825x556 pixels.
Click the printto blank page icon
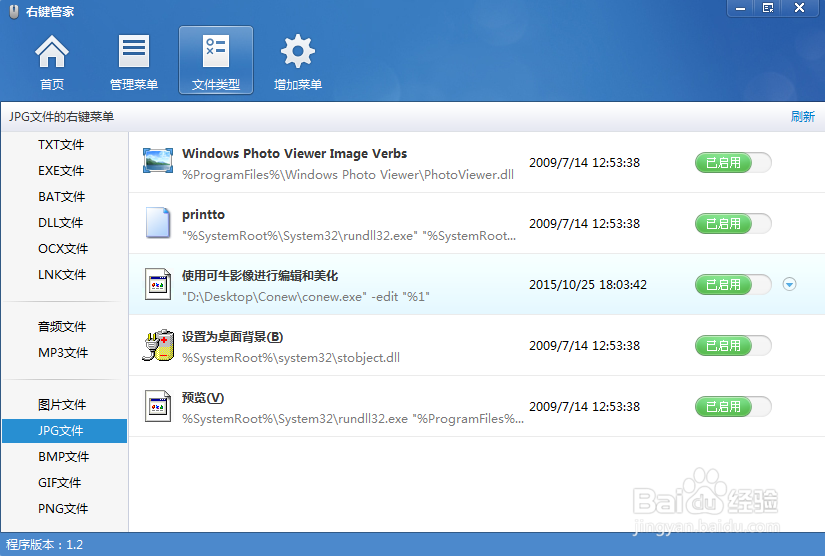point(158,223)
